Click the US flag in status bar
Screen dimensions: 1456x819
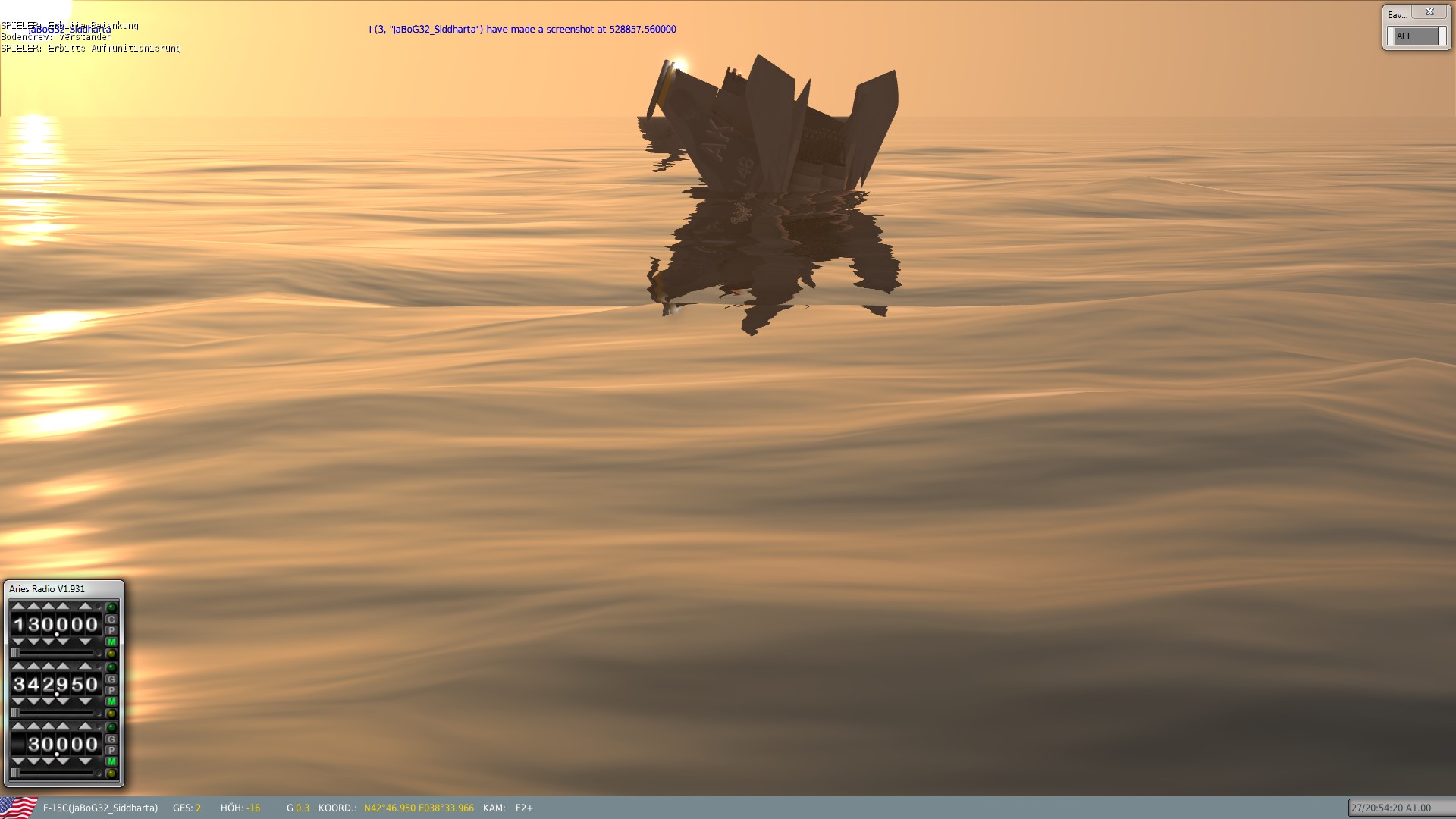coord(18,808)
